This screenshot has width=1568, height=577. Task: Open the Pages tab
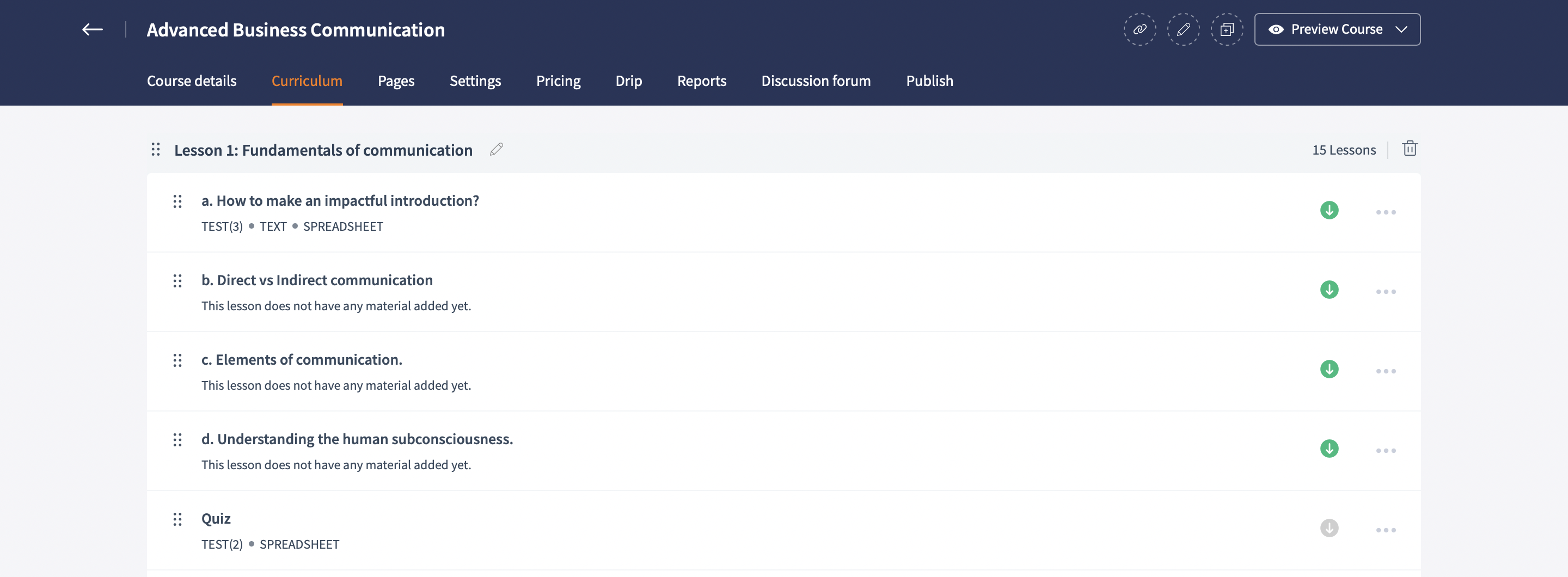click(x=396, y=81)
